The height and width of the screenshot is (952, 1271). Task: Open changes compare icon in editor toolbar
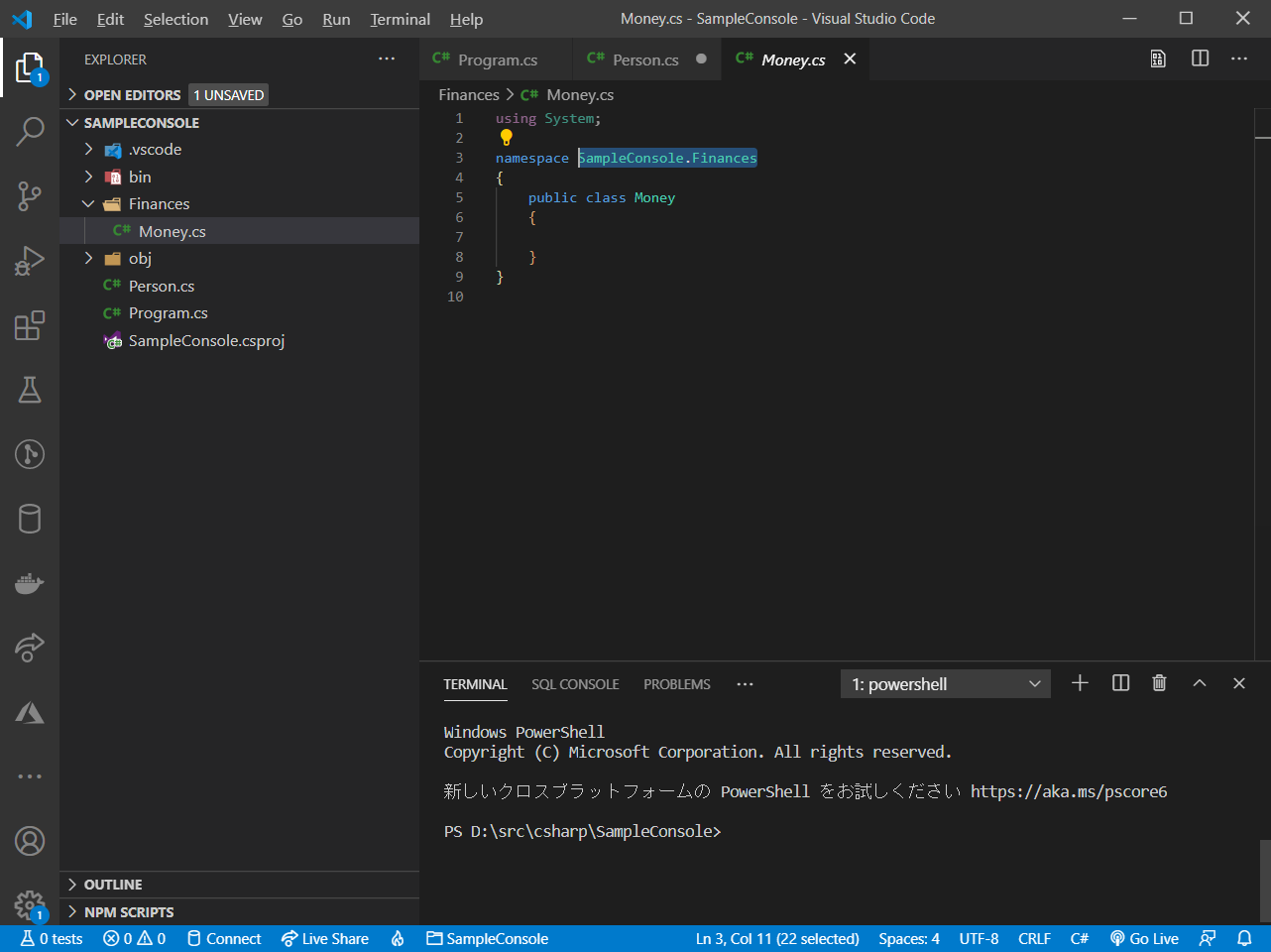point(1158,59)
